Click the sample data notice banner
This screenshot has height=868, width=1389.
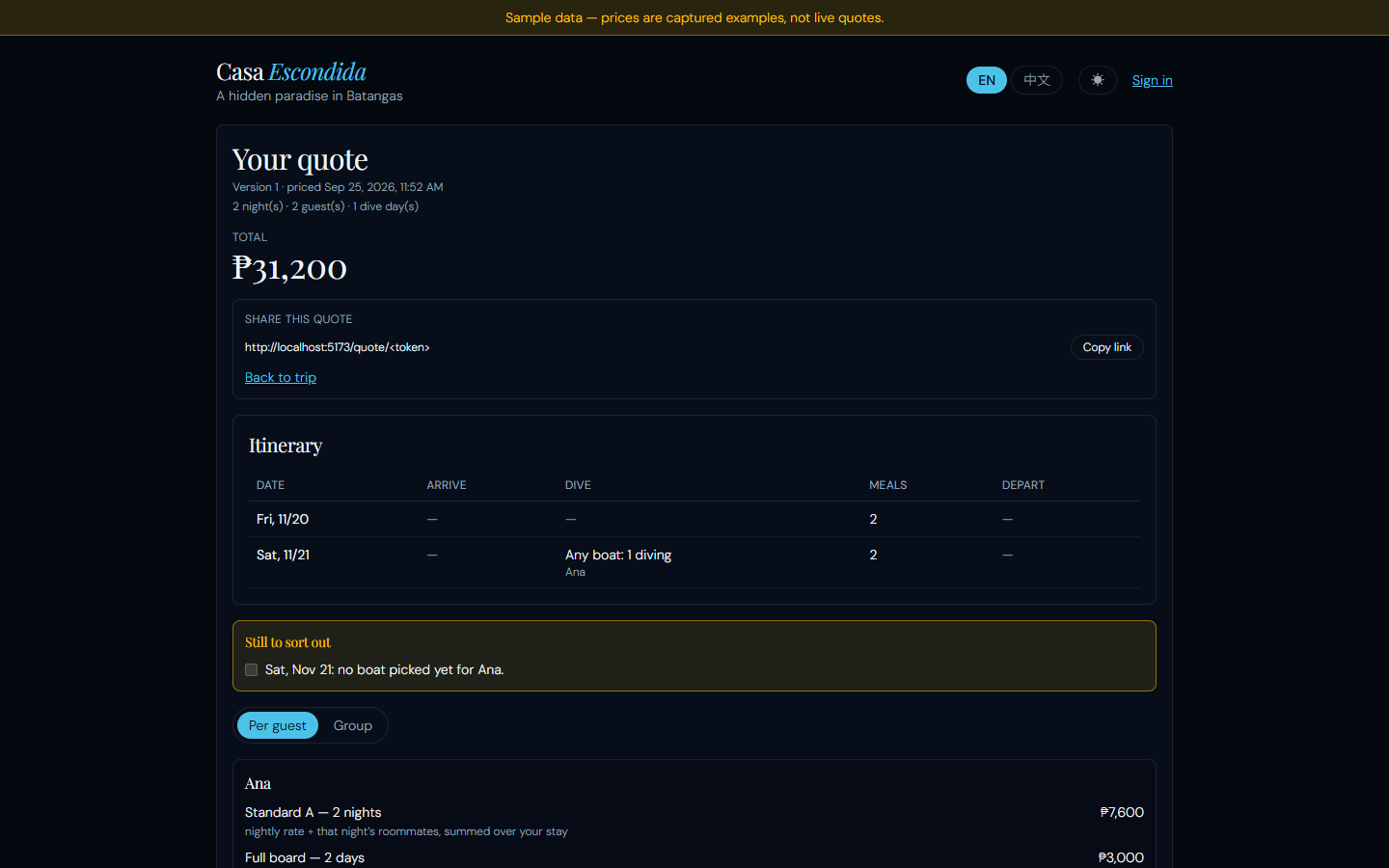coord(694,17)
